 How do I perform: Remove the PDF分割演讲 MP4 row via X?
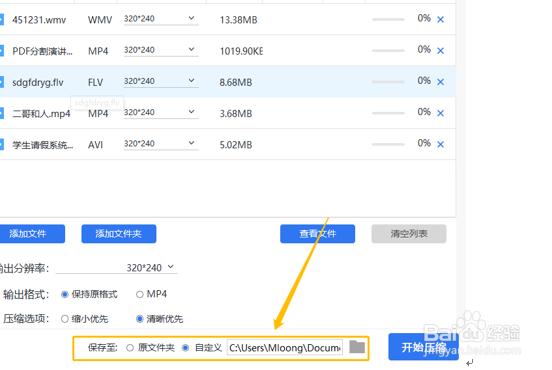click(x=440, y=51)
